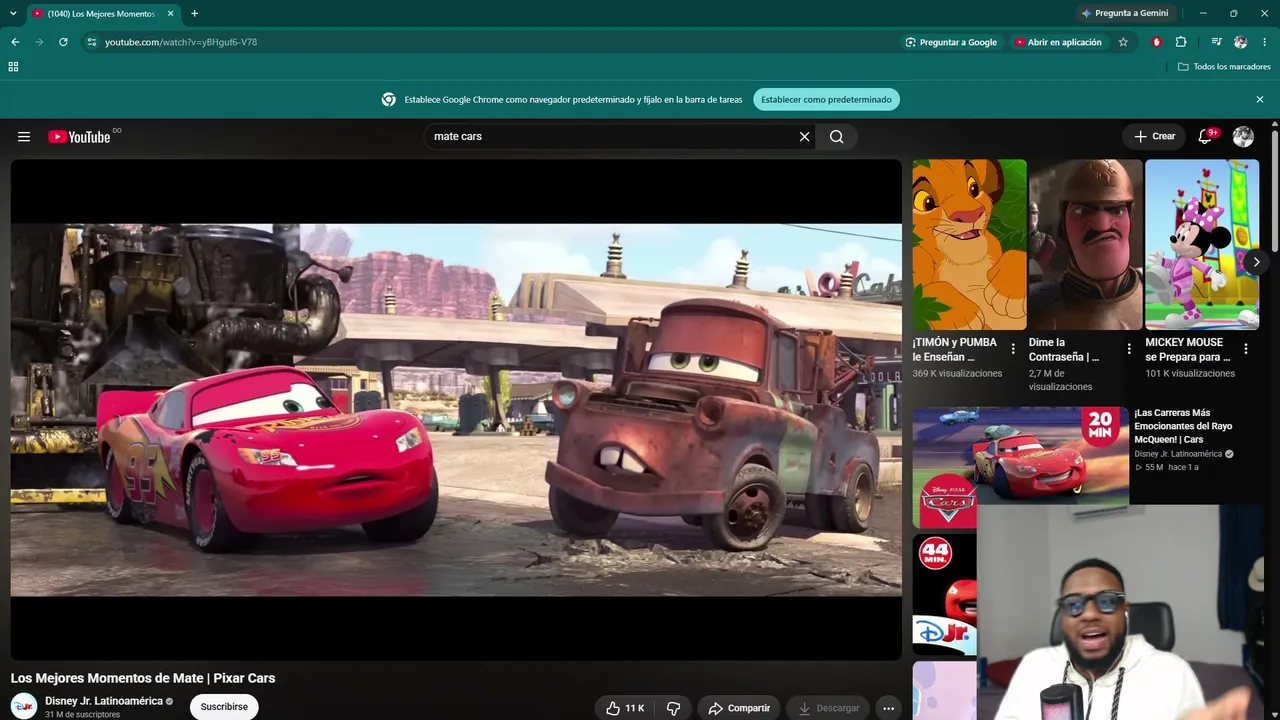Click Establecer como predeterminado button
This screenshot has height=720, width=1280.
[x=826, y=100]
